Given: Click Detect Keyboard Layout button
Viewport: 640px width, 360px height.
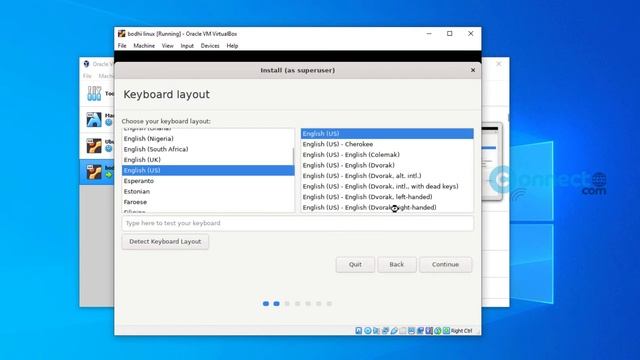Looking at the screenshot, I should 165,242.
